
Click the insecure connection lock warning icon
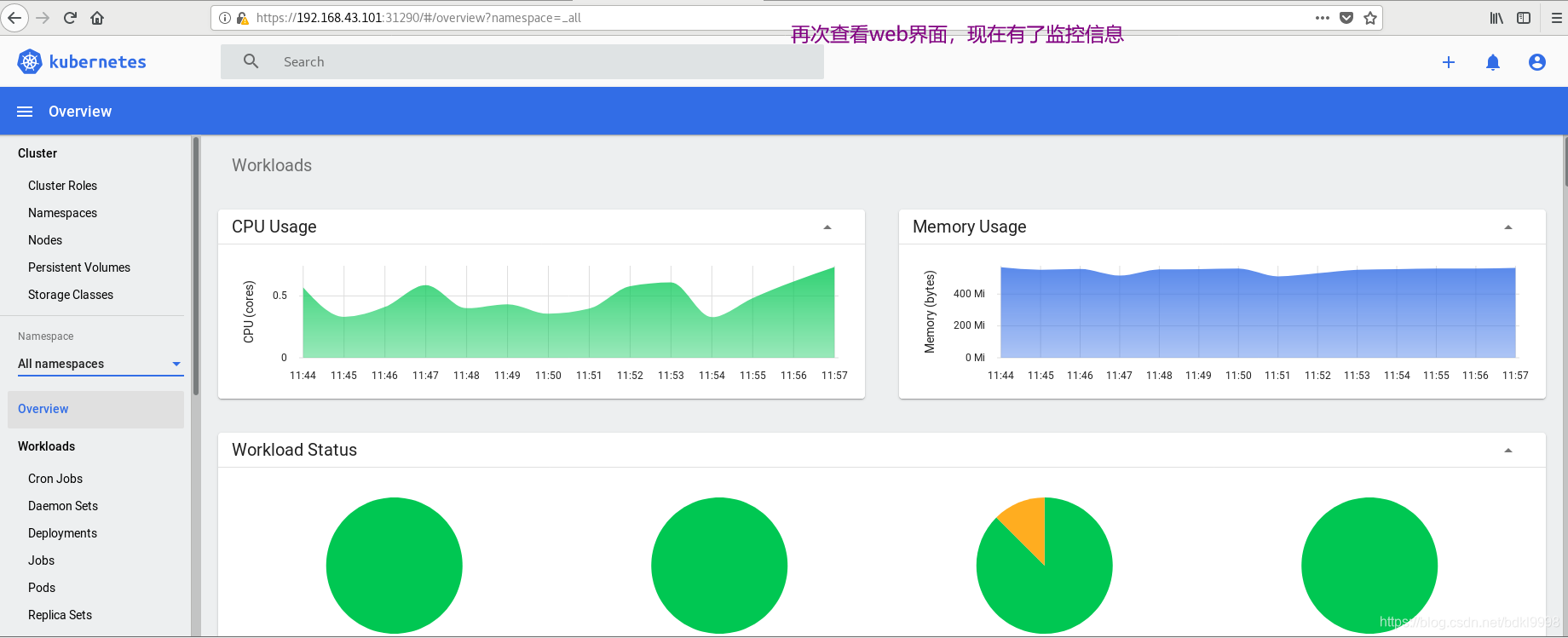(x=242, y=18)
